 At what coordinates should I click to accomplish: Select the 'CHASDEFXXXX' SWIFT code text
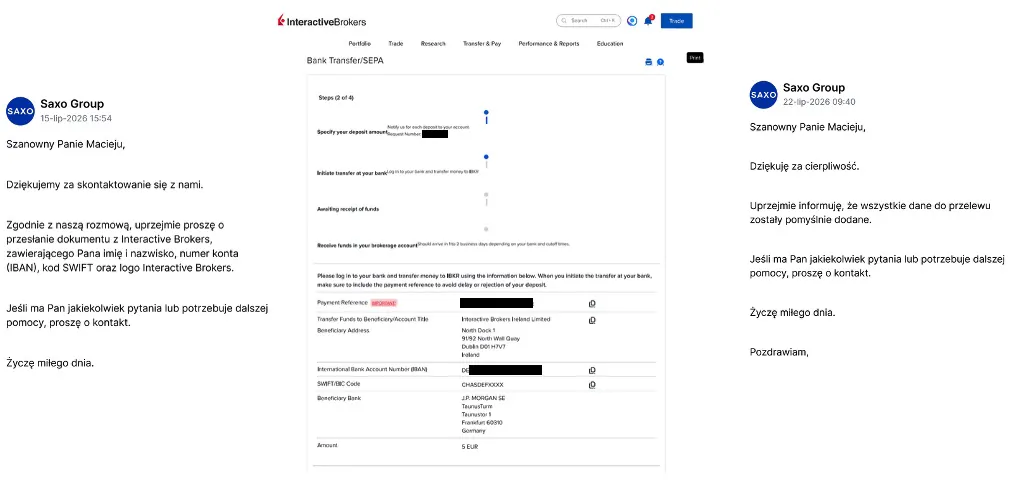[x=482, y=385]
